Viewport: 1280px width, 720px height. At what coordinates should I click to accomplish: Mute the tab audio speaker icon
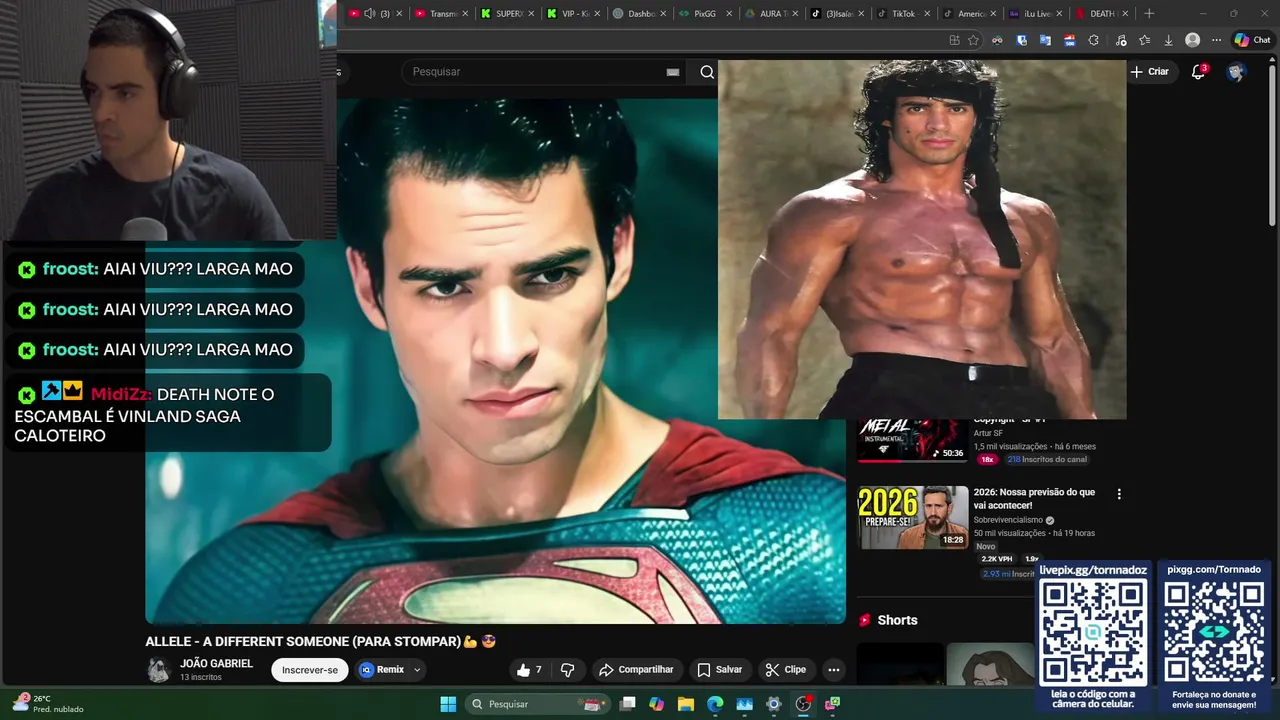click(x=369, y=14)
